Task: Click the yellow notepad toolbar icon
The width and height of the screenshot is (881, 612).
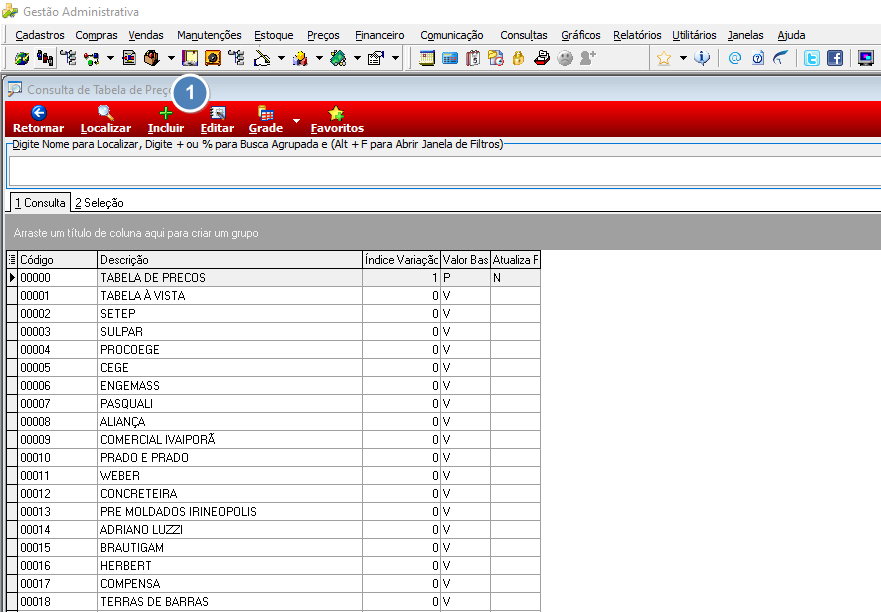Action: click(x=190, y=58)
